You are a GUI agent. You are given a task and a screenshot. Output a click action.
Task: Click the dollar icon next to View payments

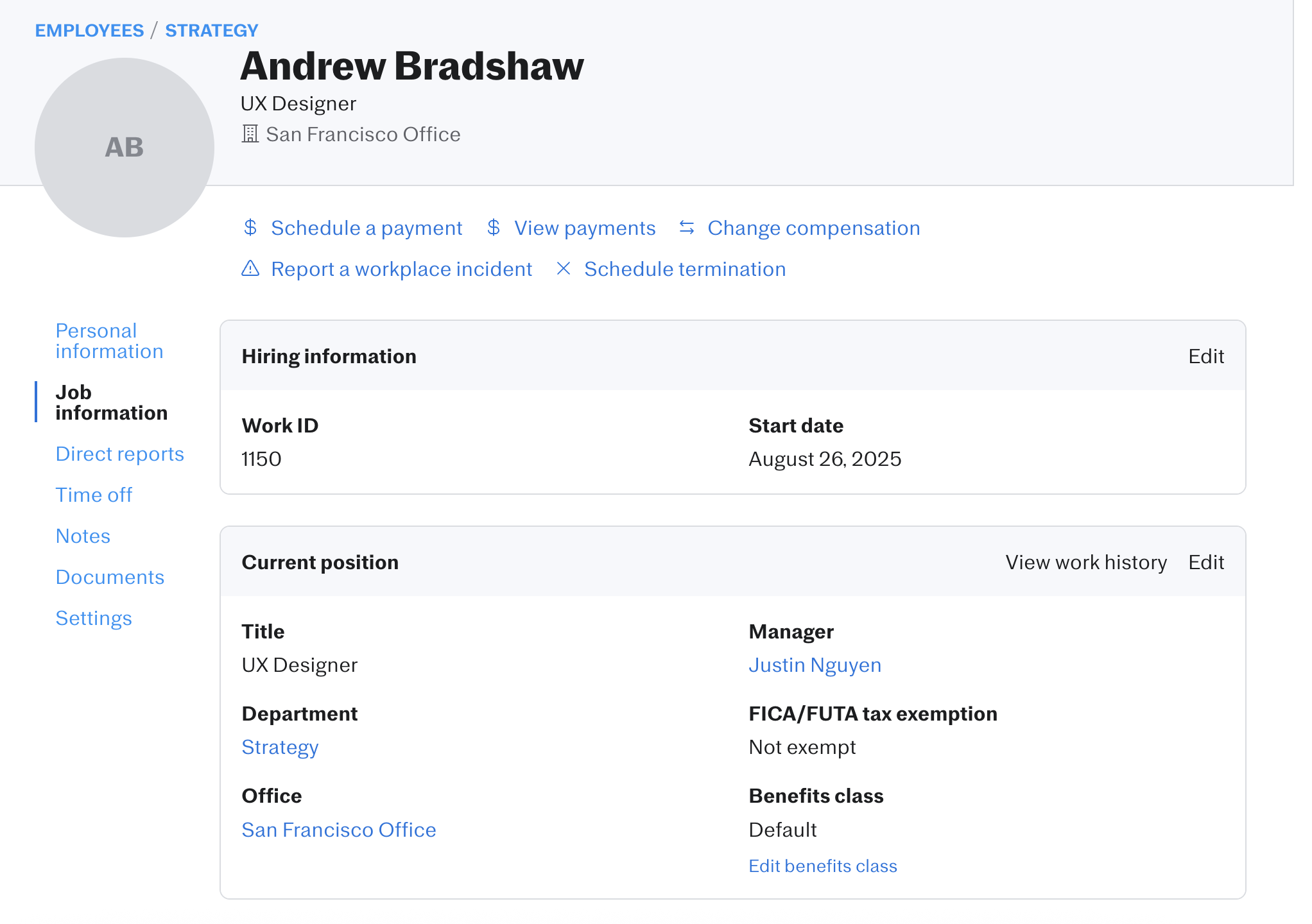point(493,228)
